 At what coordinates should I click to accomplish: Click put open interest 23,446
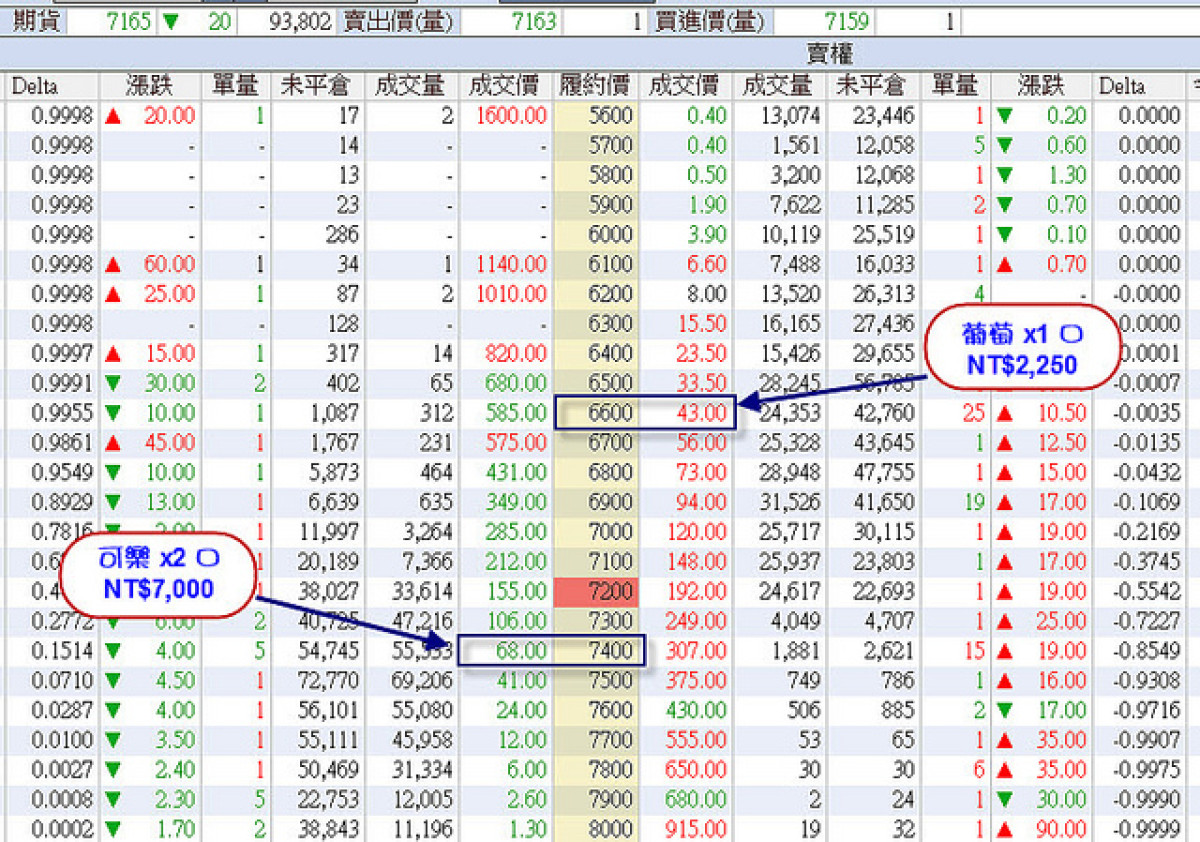(x=883, y=116)
